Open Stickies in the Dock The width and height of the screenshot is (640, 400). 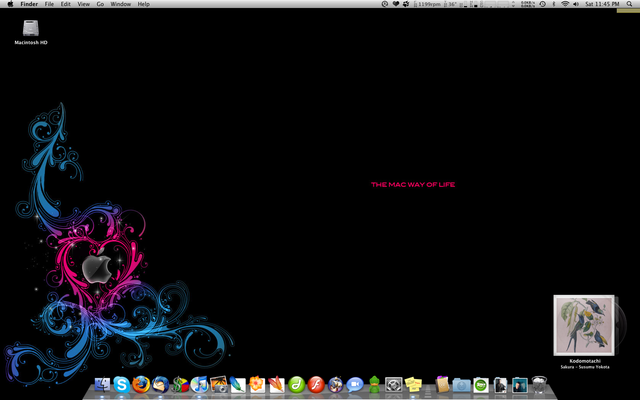coord(413,384)
